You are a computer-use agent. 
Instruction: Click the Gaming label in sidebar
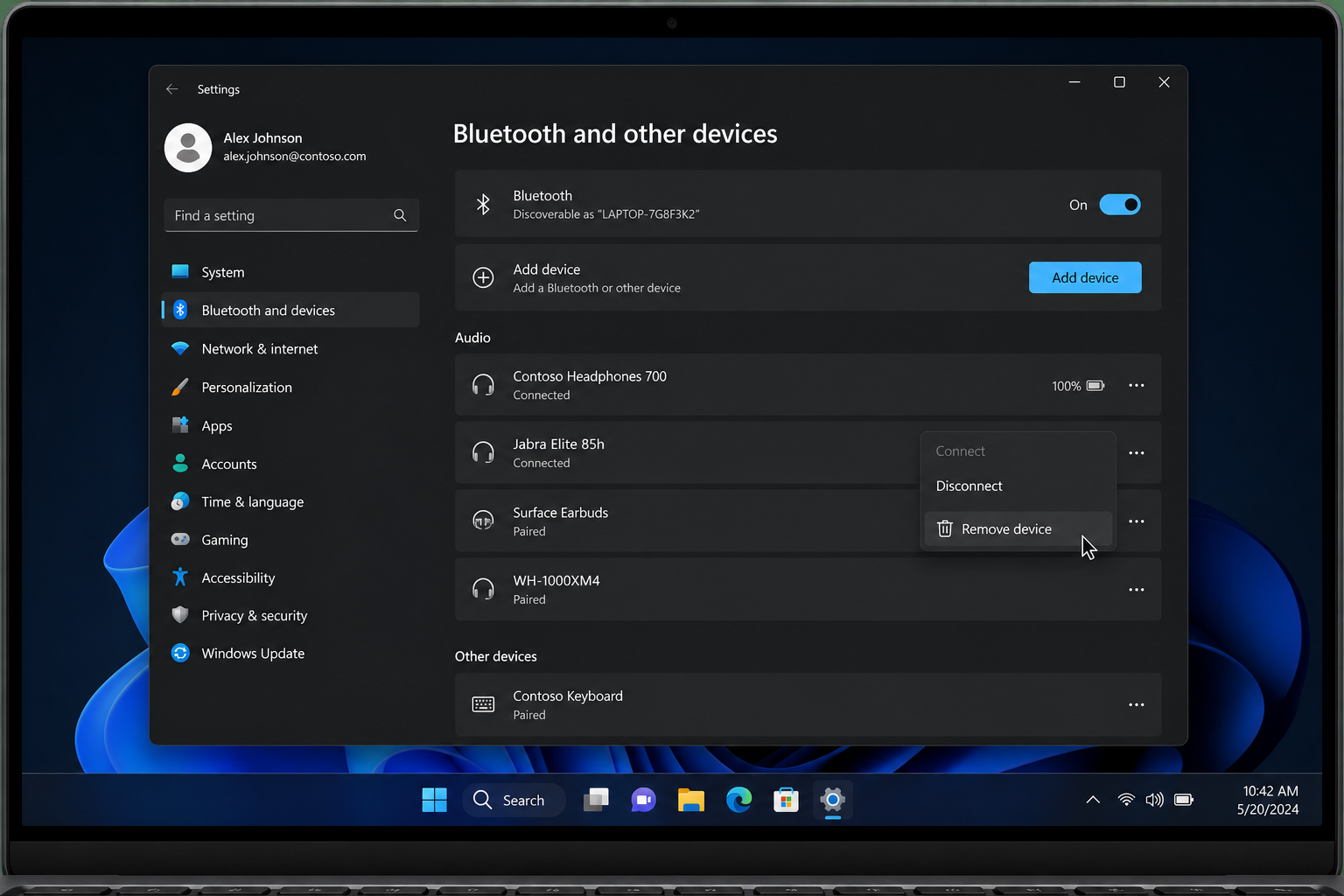coord(225,540)
